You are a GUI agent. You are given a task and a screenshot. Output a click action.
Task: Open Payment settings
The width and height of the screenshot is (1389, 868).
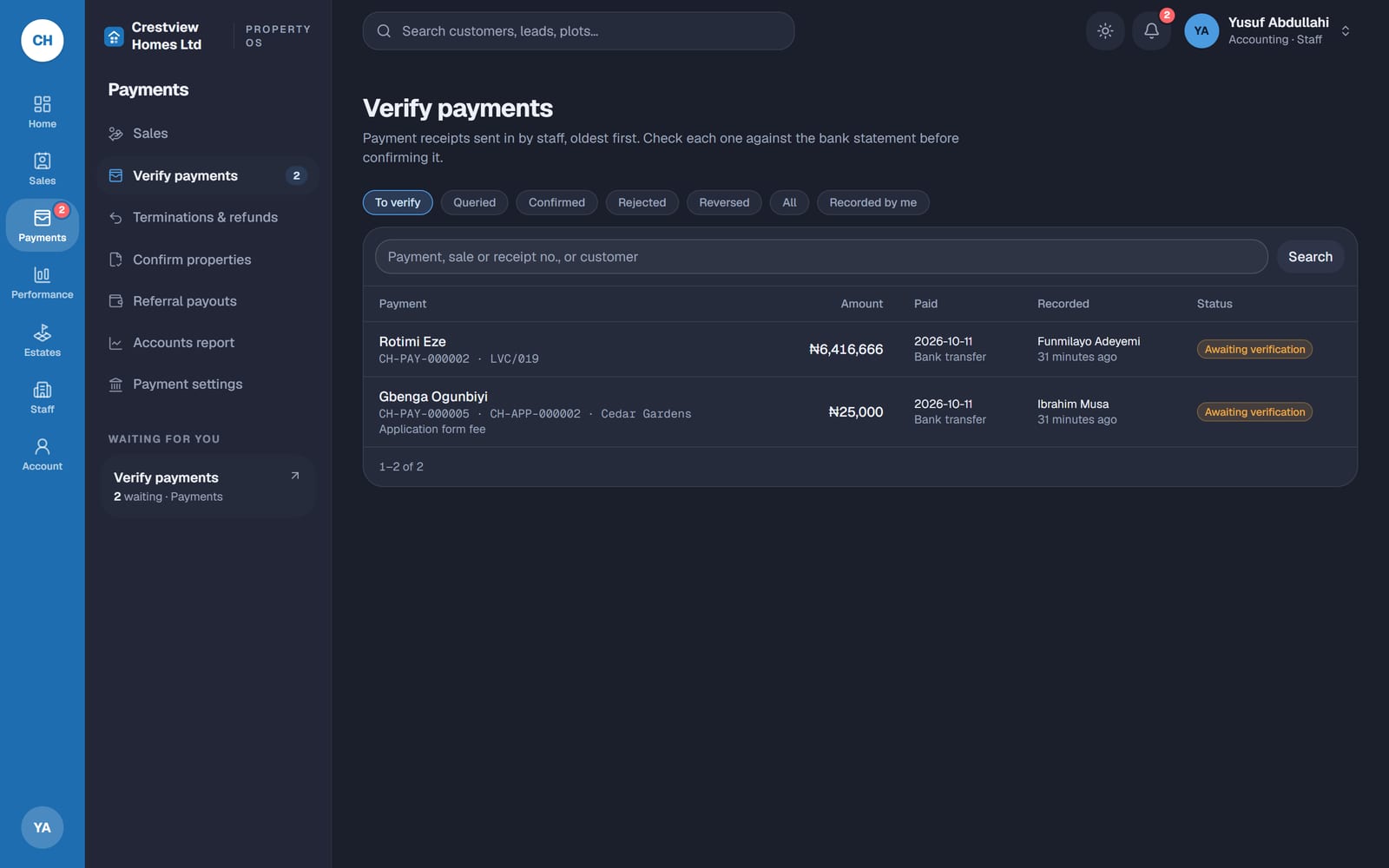point(207,385)
